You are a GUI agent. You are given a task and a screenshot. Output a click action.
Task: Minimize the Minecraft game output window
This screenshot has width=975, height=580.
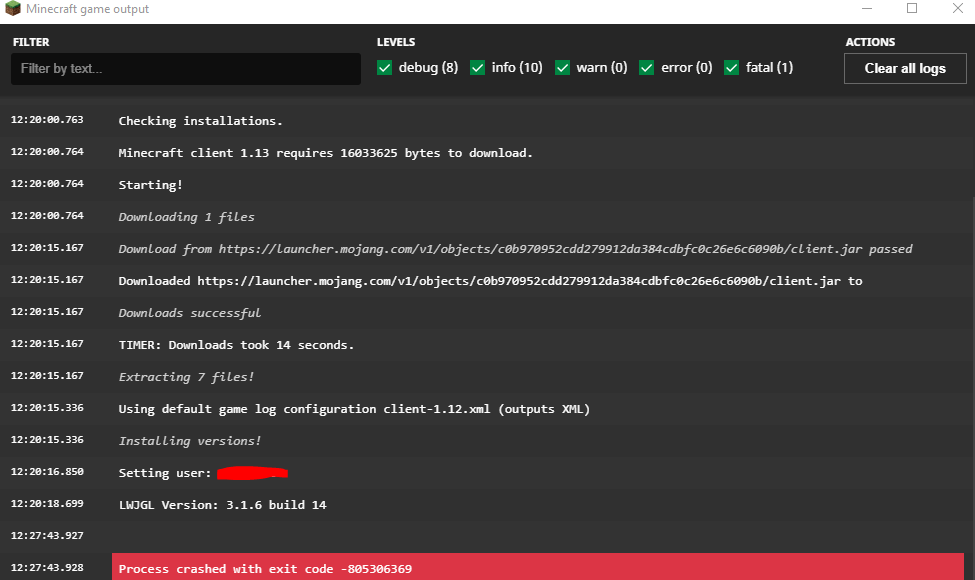[867, 9]
